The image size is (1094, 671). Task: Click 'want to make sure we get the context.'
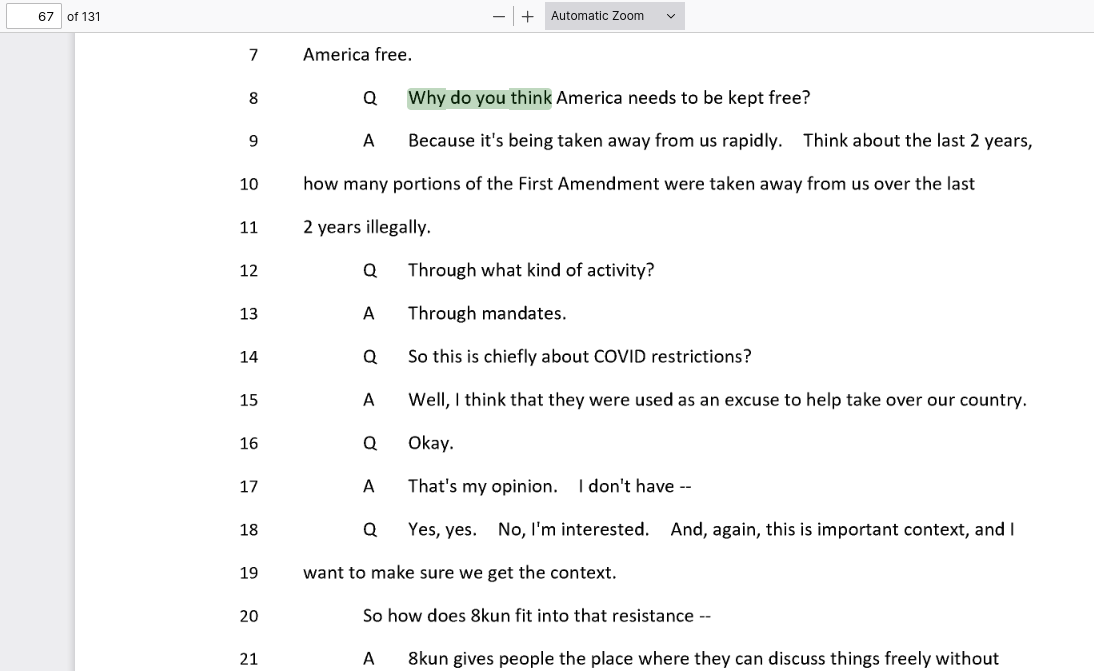[460, 573]
